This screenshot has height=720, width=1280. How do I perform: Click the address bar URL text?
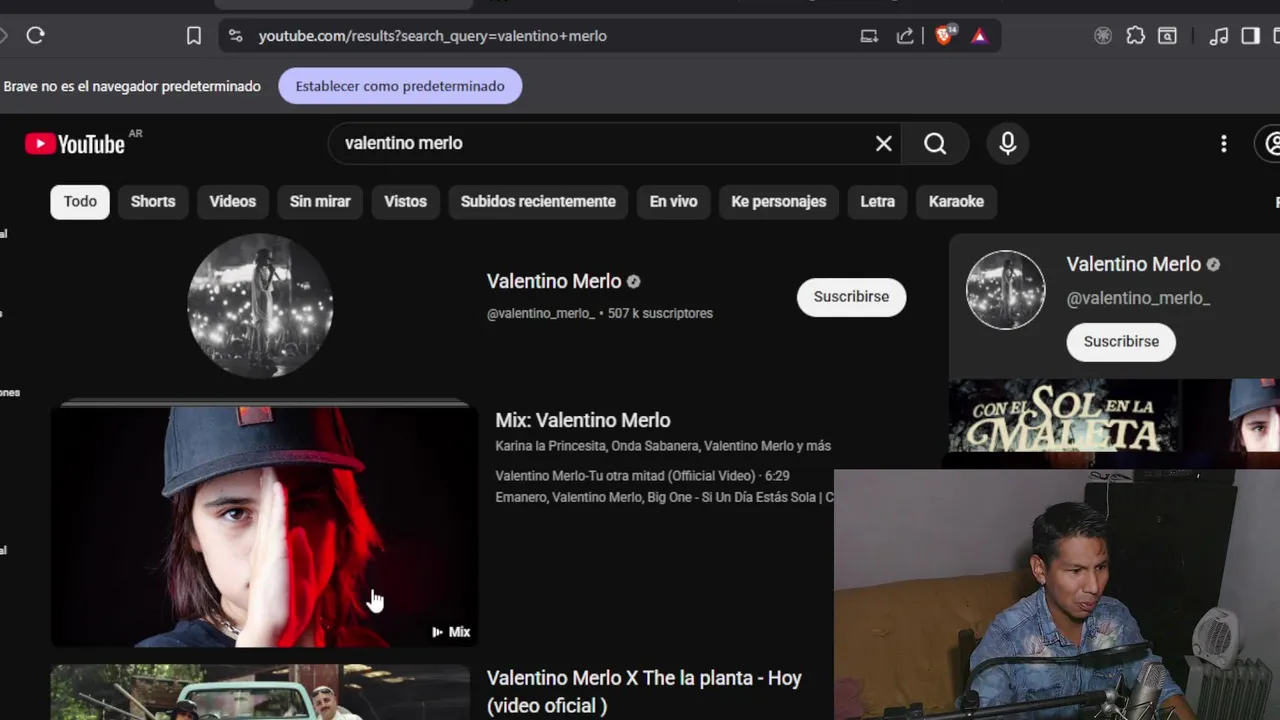432,36
